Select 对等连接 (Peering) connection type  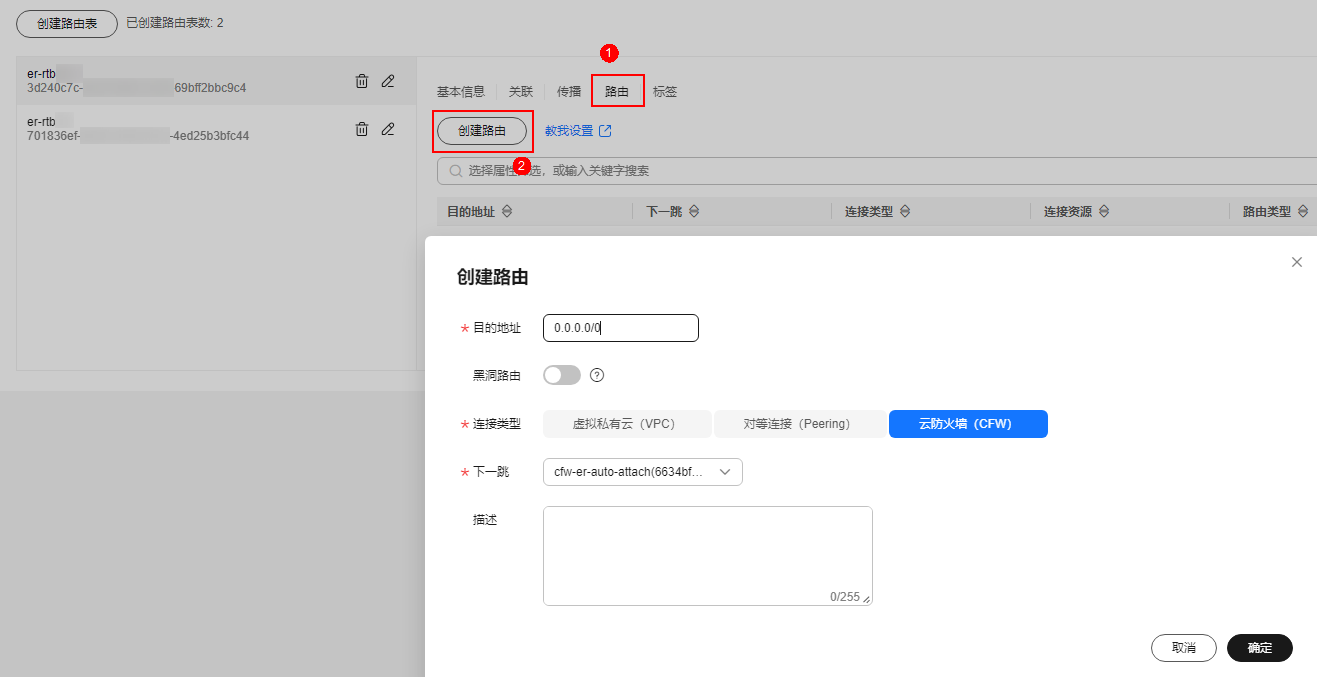pos(799,424)
